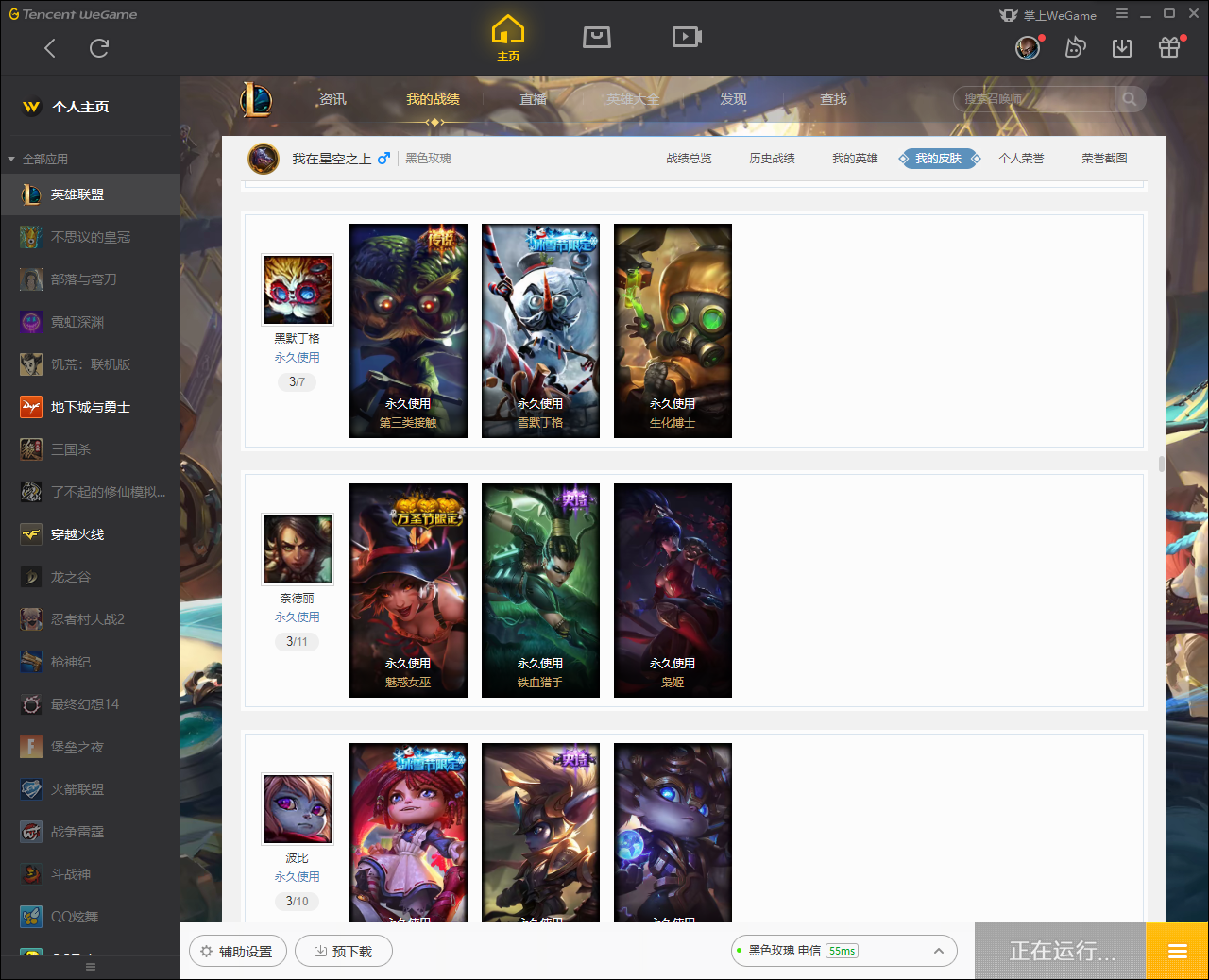1209x980 pixels.
Task: Click the summoner search input field
Action: [x=1035, y=99]
